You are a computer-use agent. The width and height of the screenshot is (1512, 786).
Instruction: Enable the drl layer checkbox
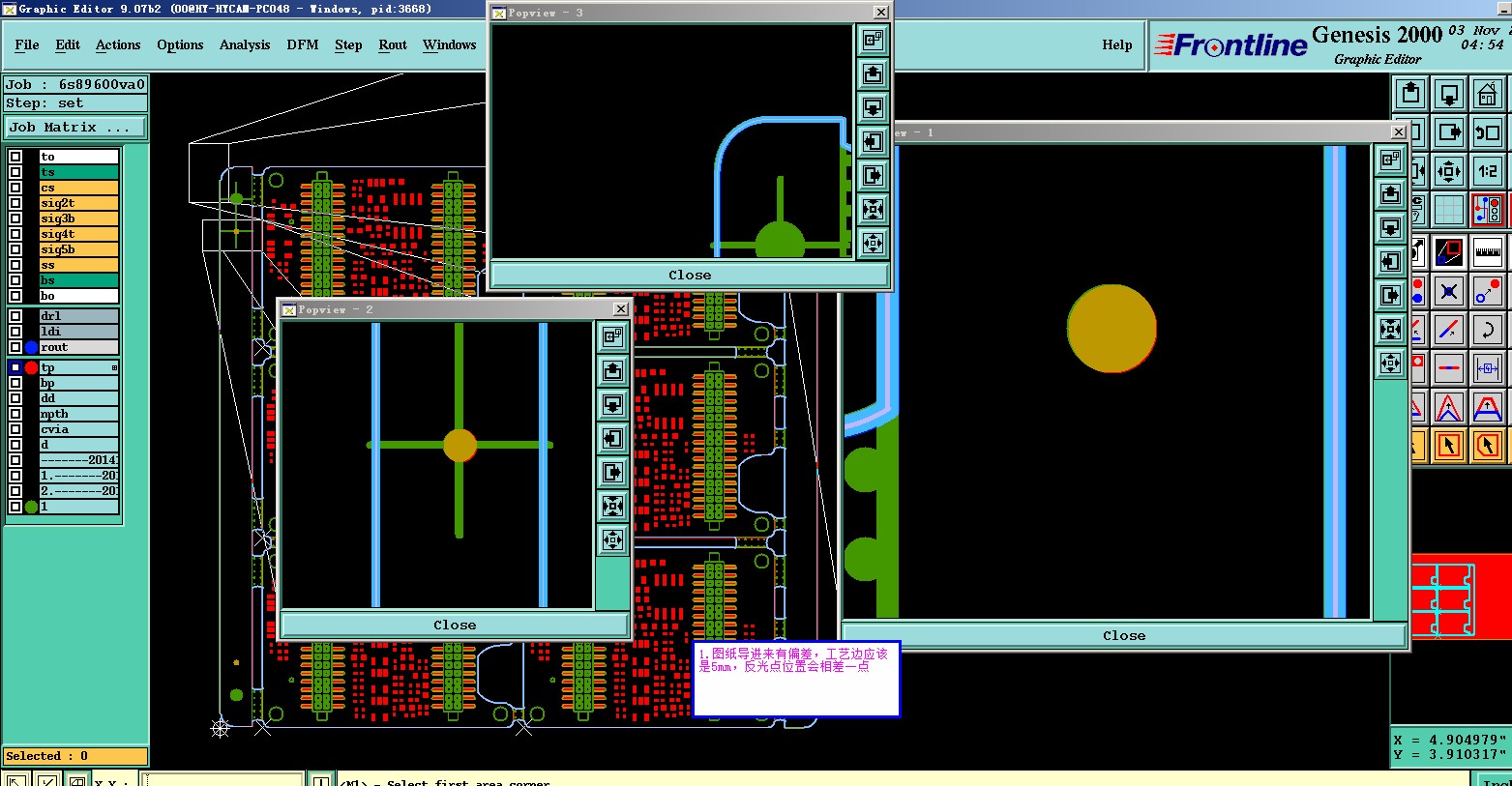pyautogui.click(x=15, y=316)
